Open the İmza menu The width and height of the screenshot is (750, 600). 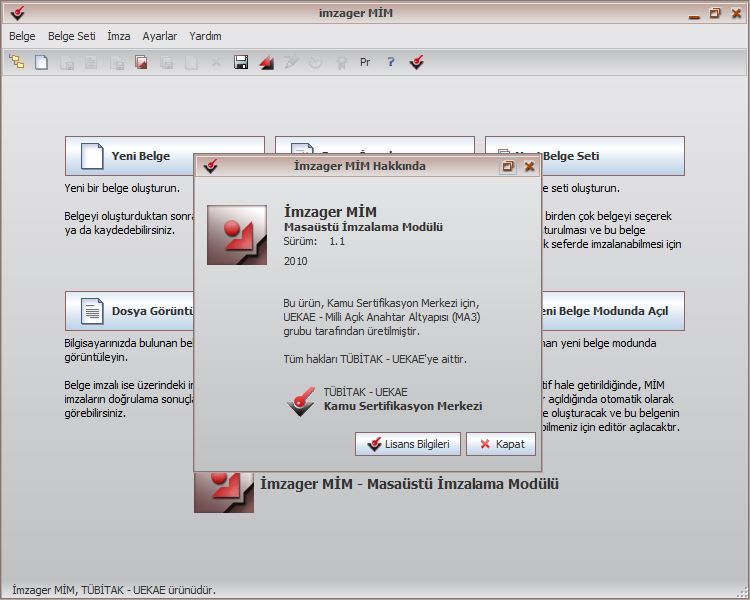click(119, 36)
